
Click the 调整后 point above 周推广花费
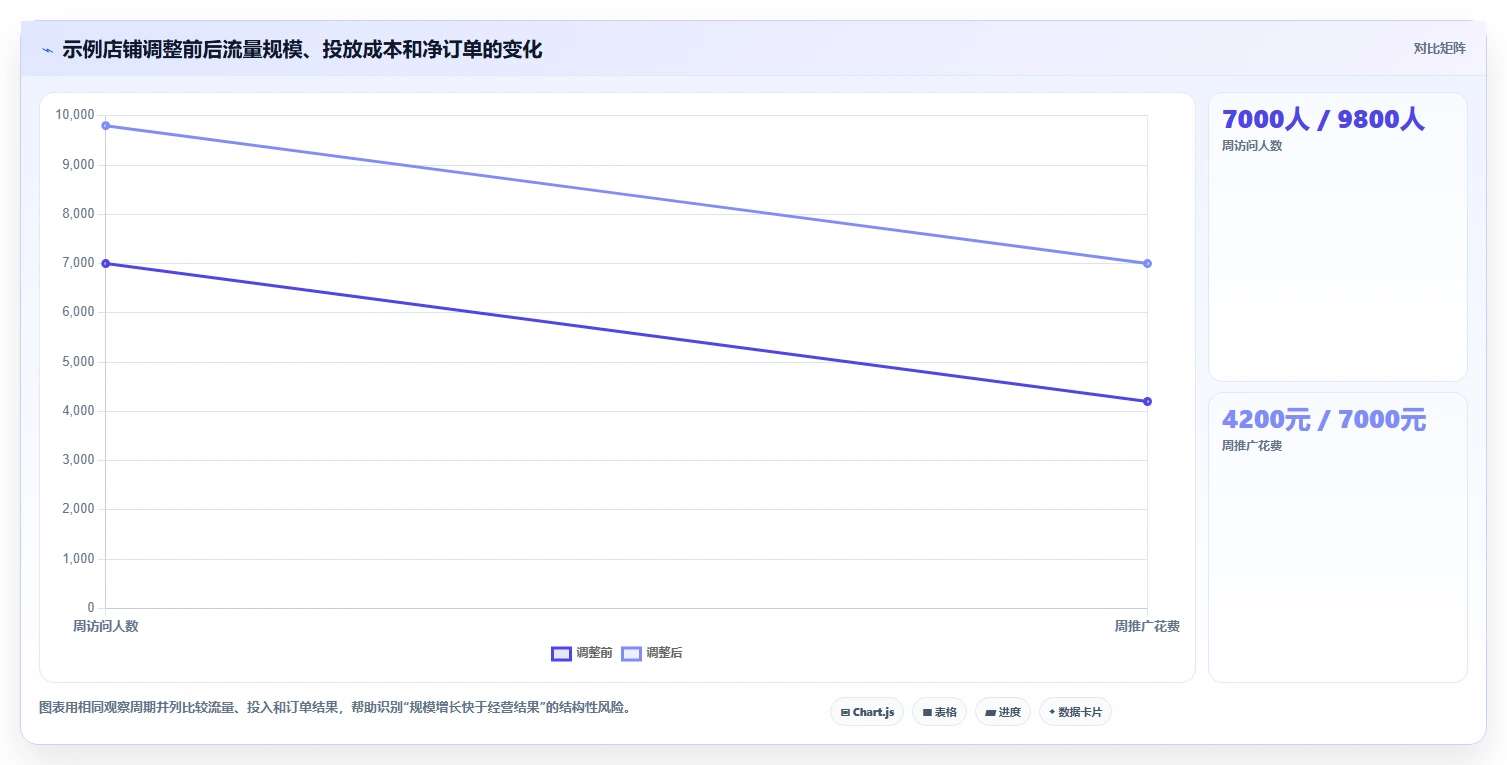pyautogui.click(x=1147, y=264)
